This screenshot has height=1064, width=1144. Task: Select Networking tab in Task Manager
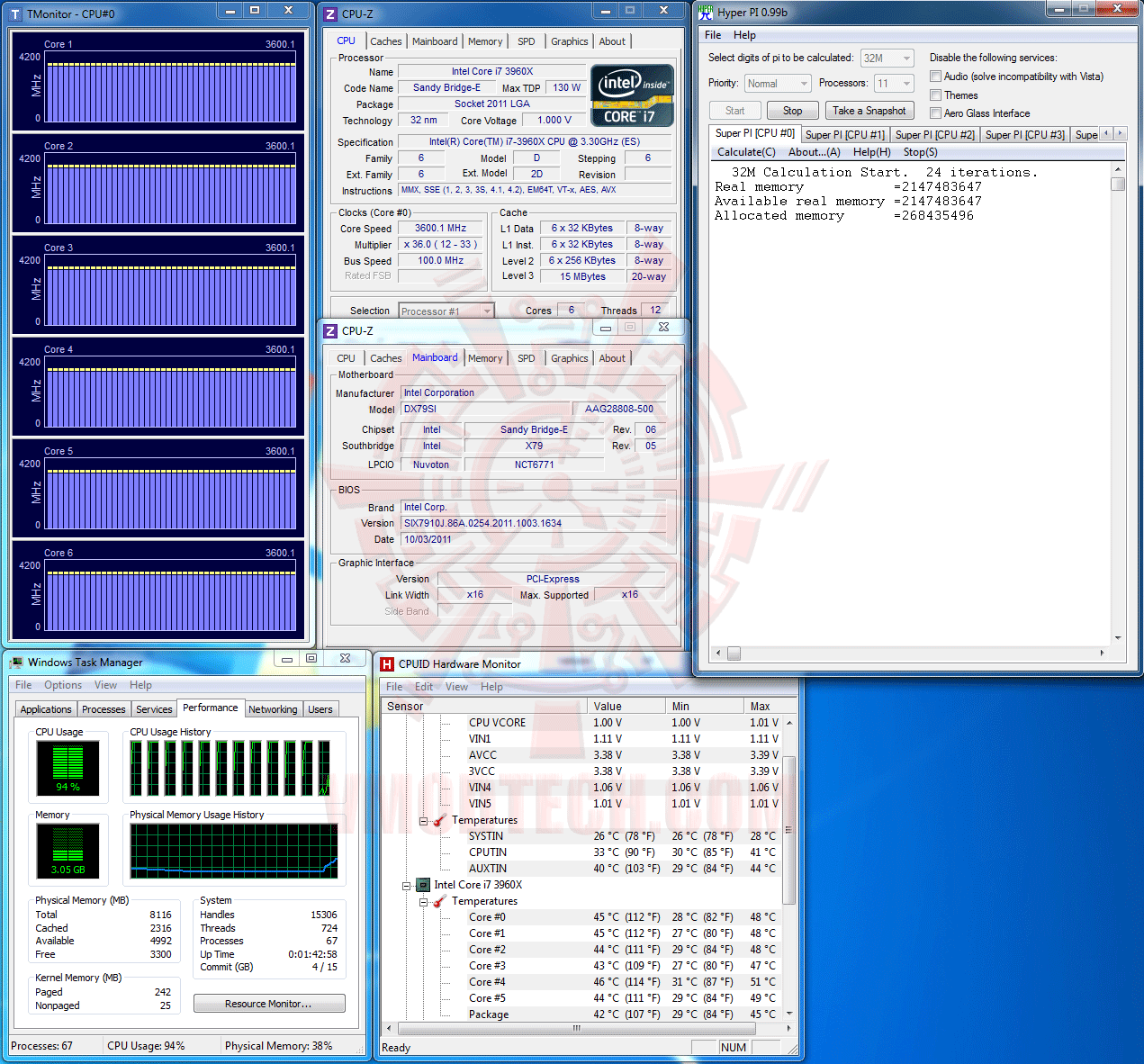[273, 709]
